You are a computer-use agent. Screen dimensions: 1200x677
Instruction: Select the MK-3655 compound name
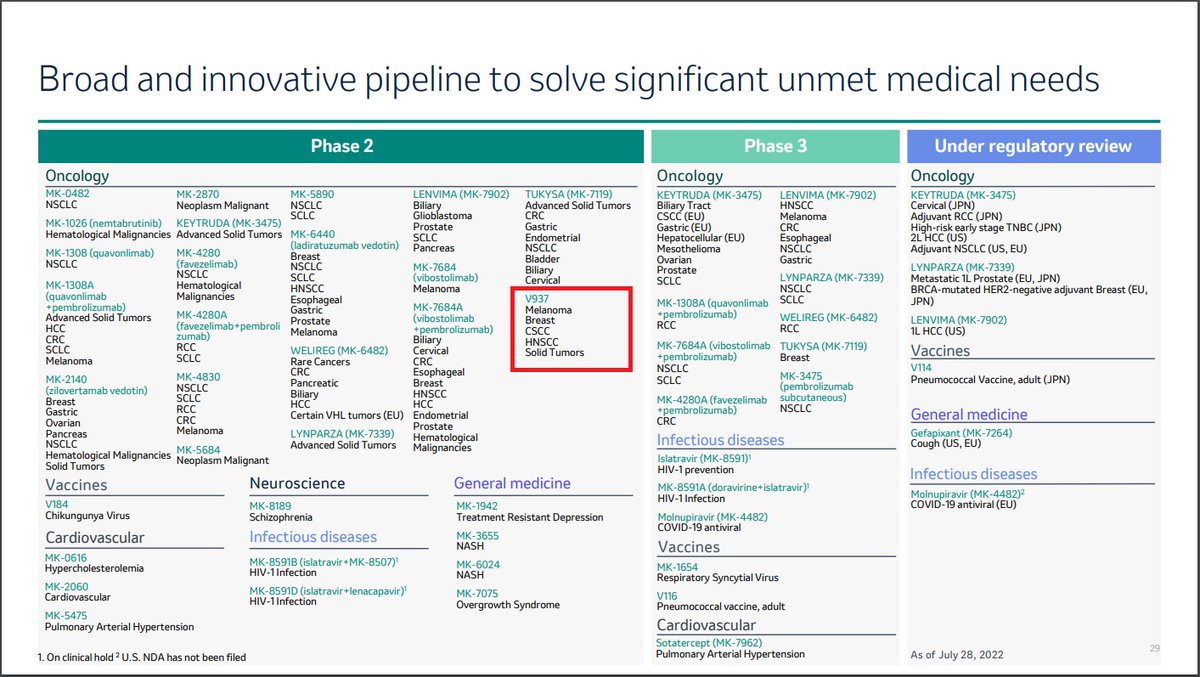[478, 535]
